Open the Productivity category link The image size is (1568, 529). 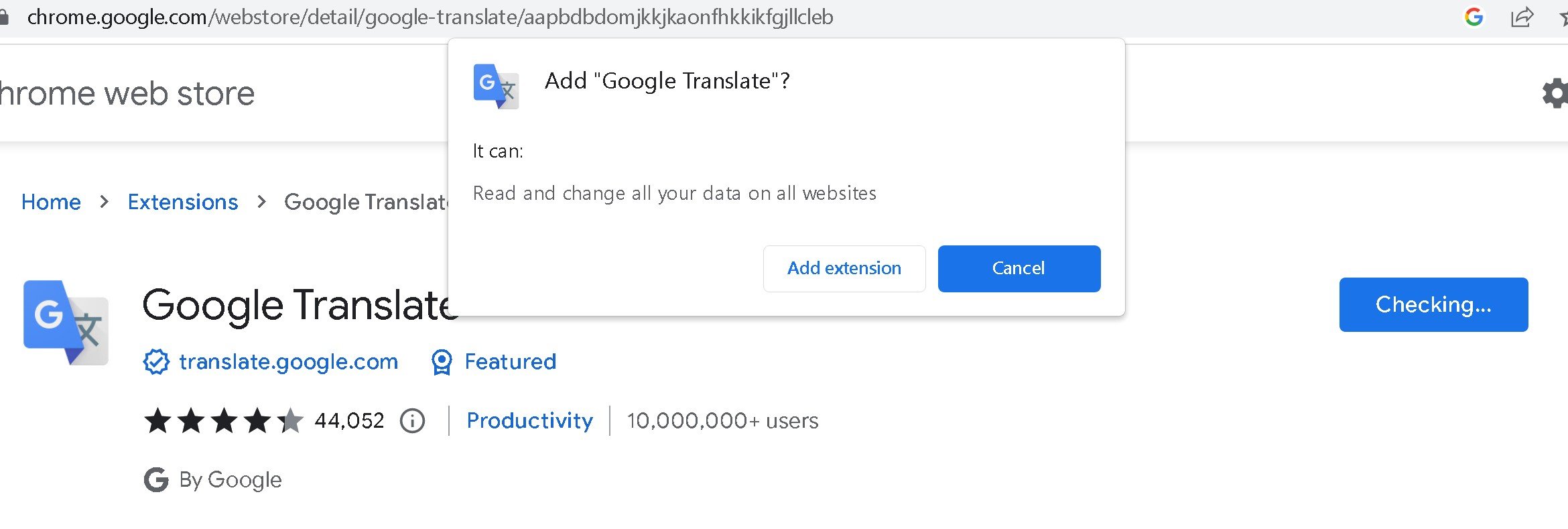click(x=529, y=421)
